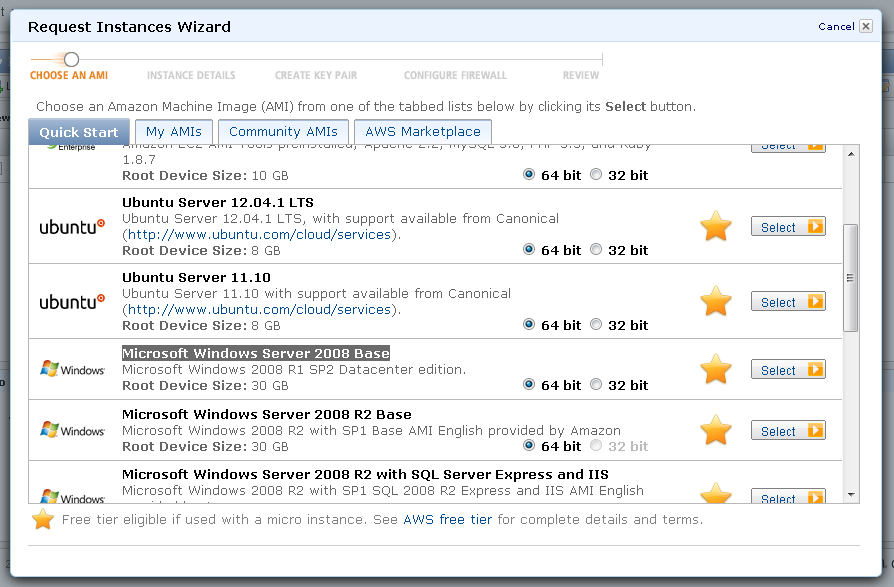Viewport: 894px width, 587px height.
Task: Choose 32 bit for the 10 GB root device AMI
Action: point(596,174)
